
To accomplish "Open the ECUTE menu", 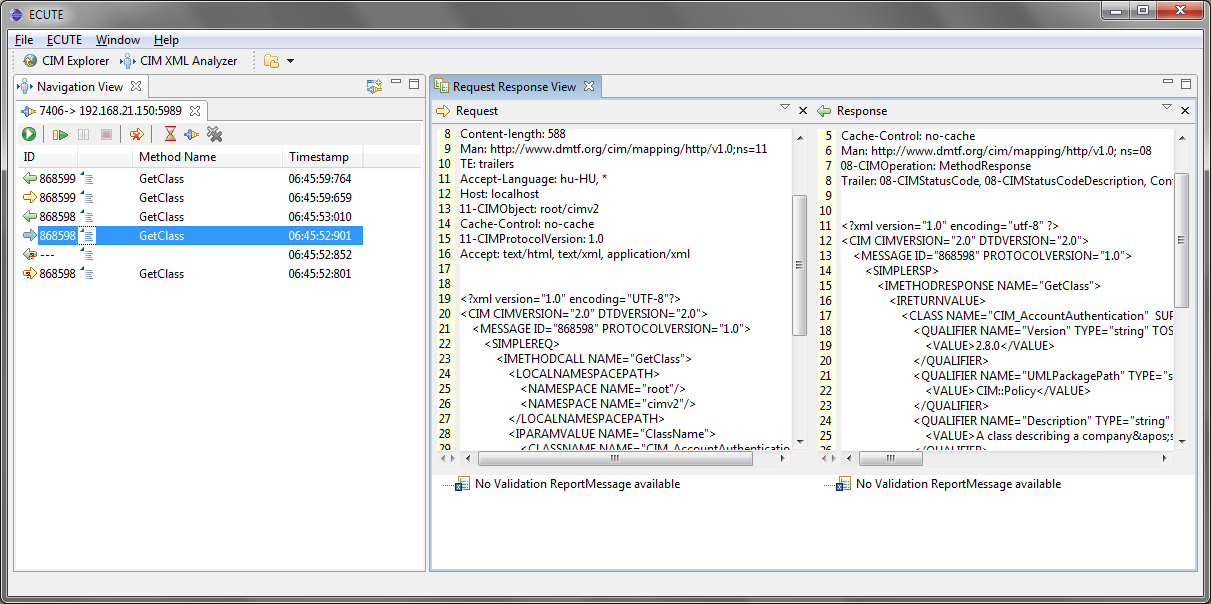I will click(x=65, y=40).
